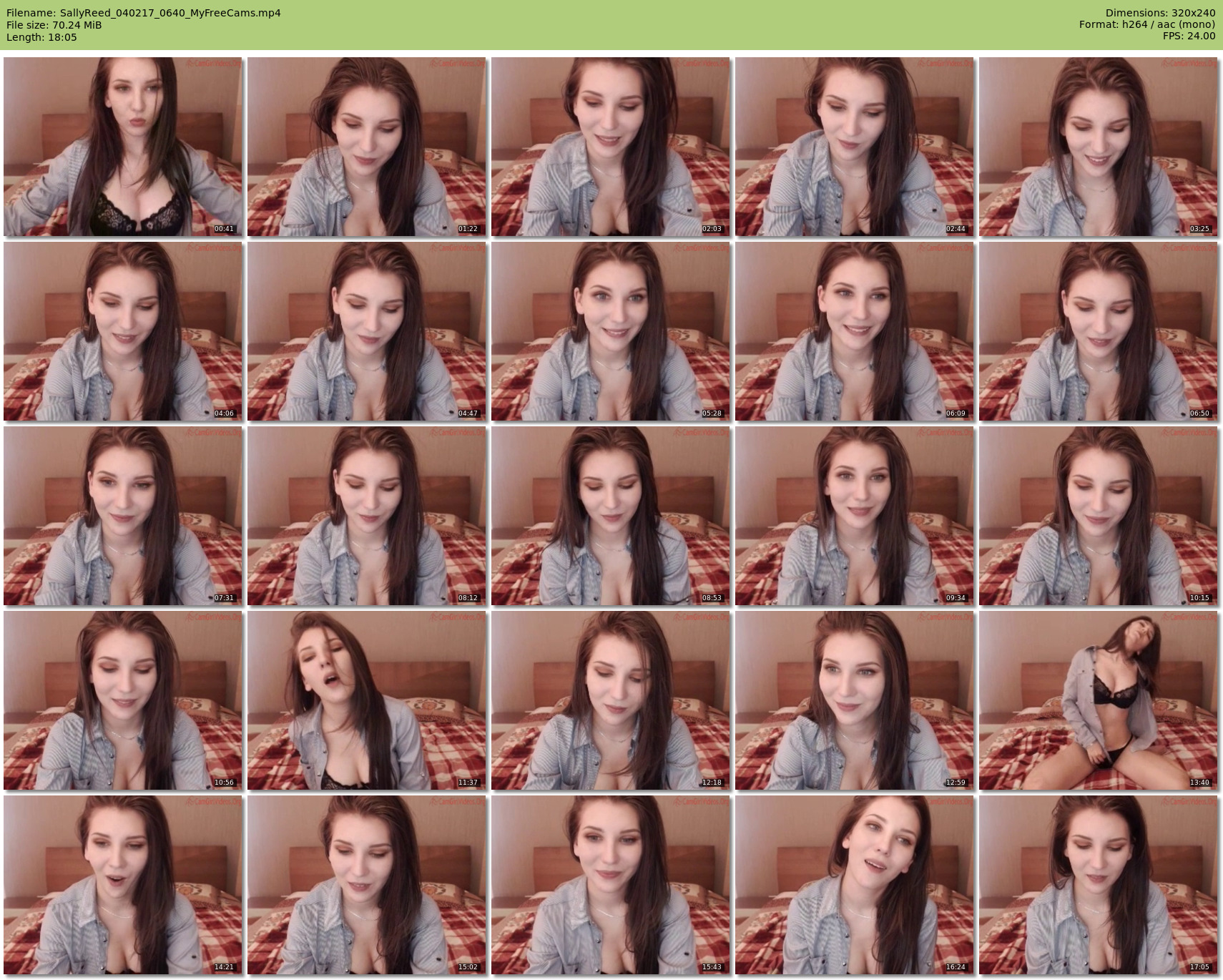Open the last thumbnail stamped 17:05
The image size is (1223, 980).
(1098, 885)
